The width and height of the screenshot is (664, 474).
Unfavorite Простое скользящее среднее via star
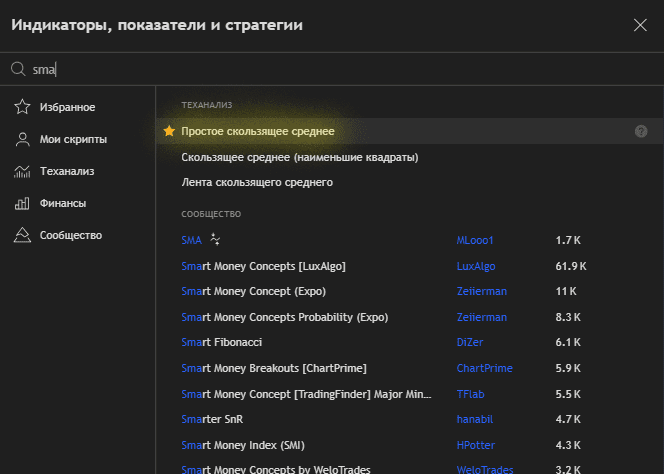point(169,131)
